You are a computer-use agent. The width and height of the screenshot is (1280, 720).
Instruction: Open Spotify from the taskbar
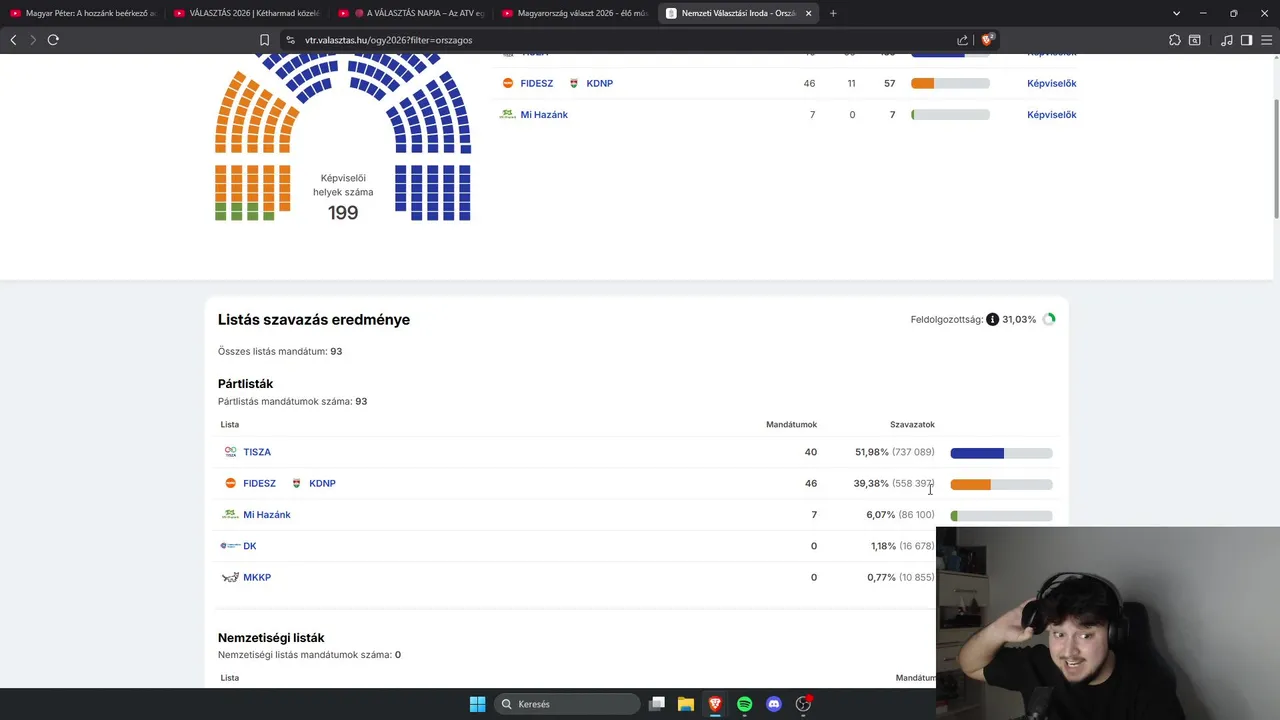(744, 704)
